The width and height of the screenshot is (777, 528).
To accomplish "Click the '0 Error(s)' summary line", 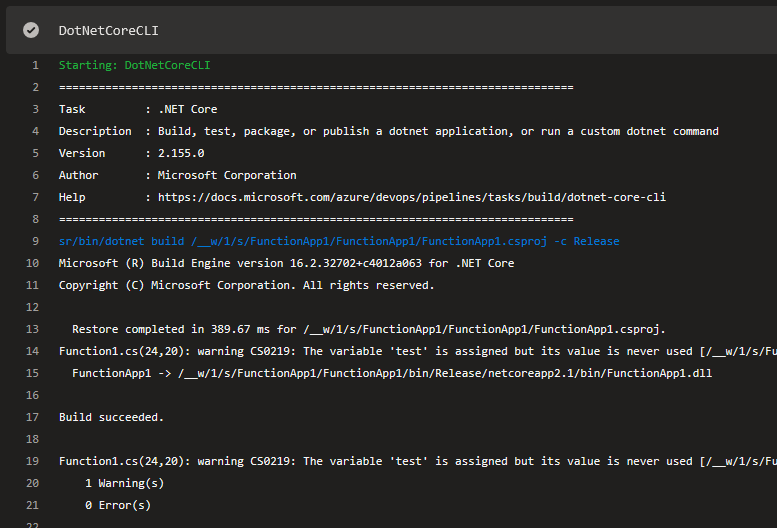I will coord(118,505).
